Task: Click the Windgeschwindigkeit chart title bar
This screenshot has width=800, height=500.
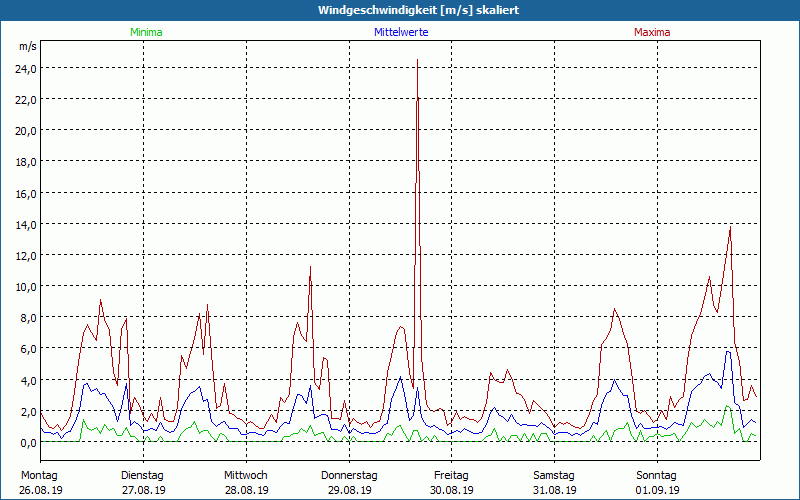Action: click(400, 10)
